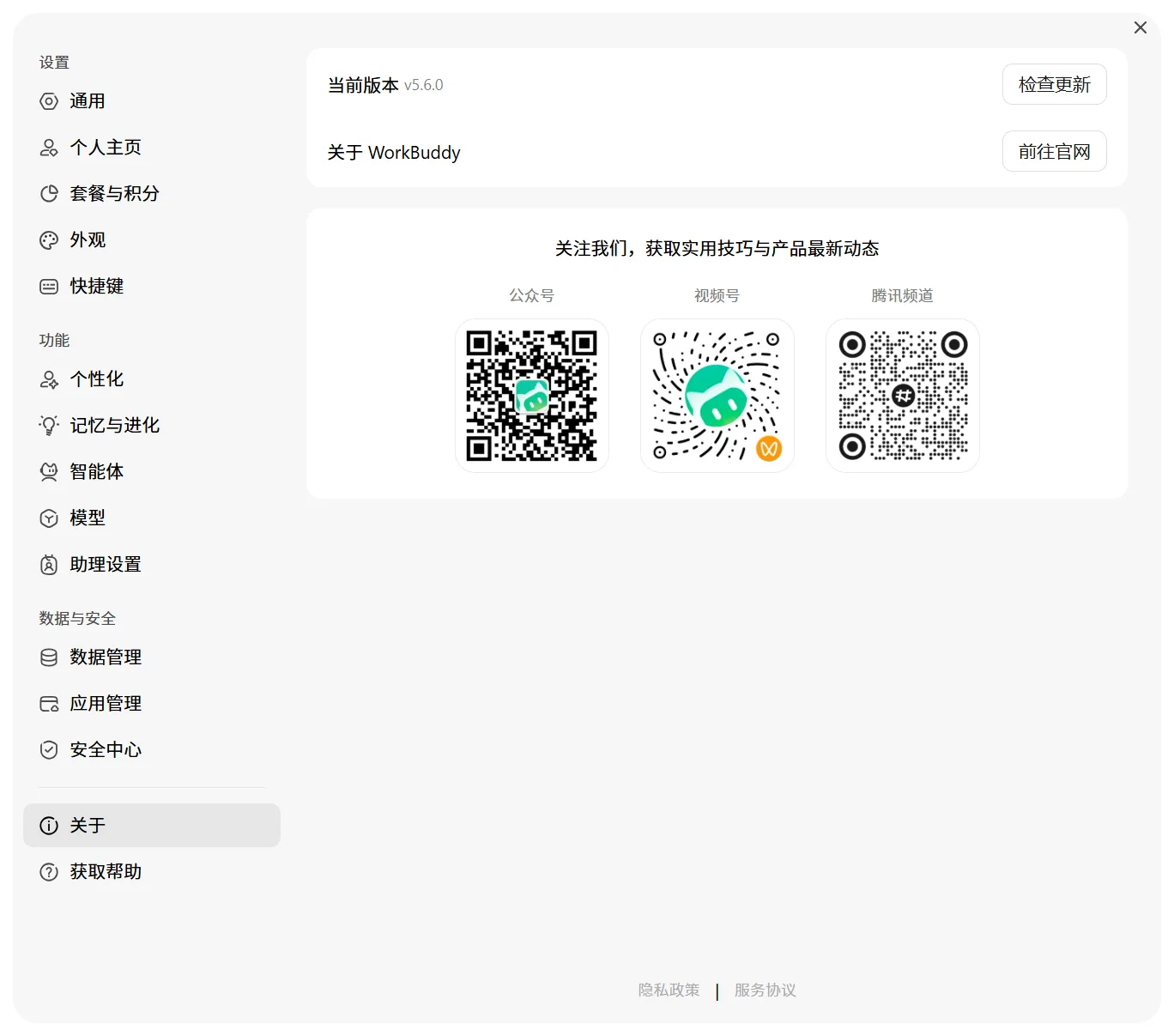The image size is (1174, 1036).
Task: Select the 个性化 menu entry
Action: [x=152, y=379]
